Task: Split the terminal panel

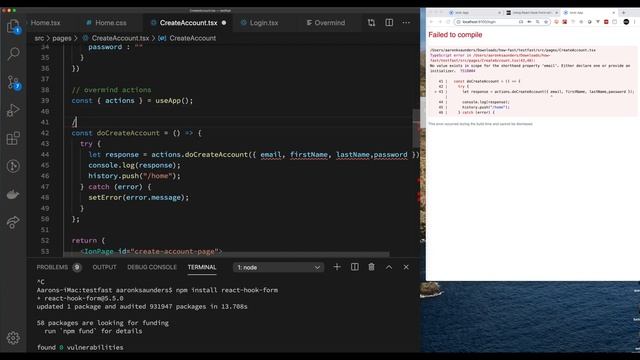Action: click(355, 267)
